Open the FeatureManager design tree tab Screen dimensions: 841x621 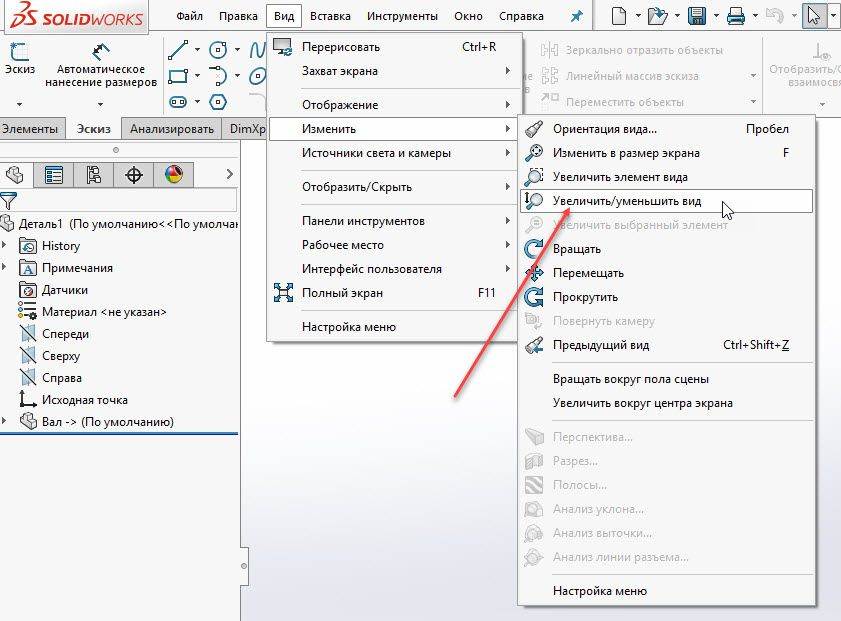point(15,174)
